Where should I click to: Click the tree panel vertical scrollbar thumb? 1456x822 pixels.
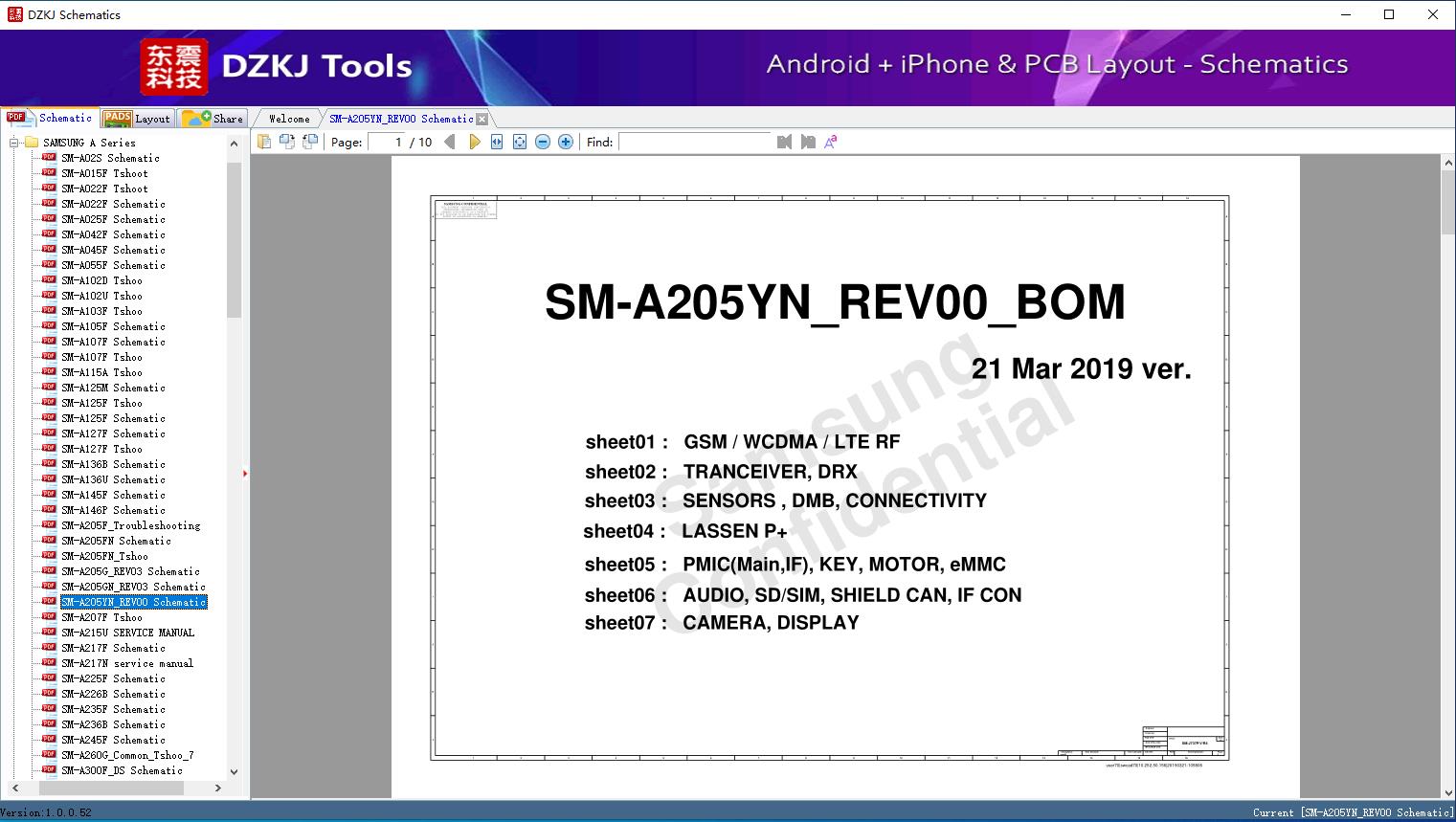[x=235, y=239]
